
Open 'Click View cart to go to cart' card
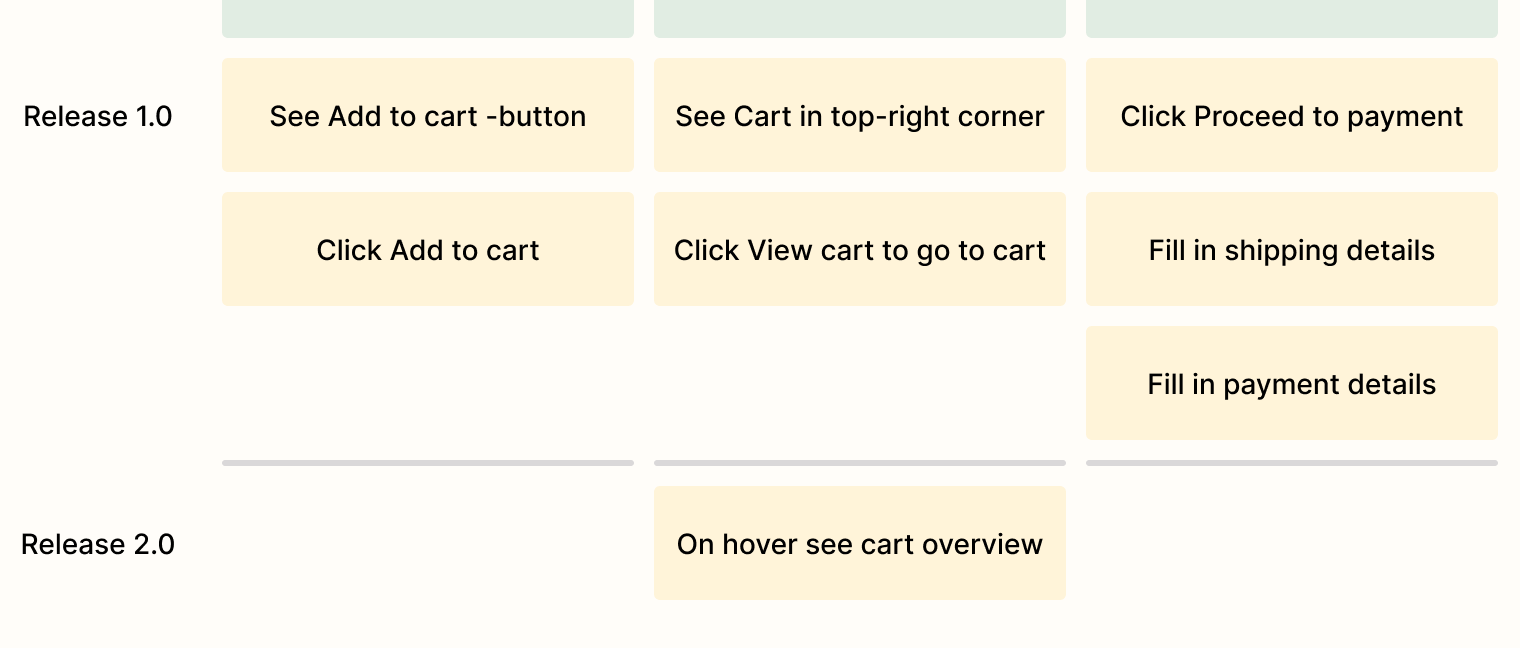[860, 249]
